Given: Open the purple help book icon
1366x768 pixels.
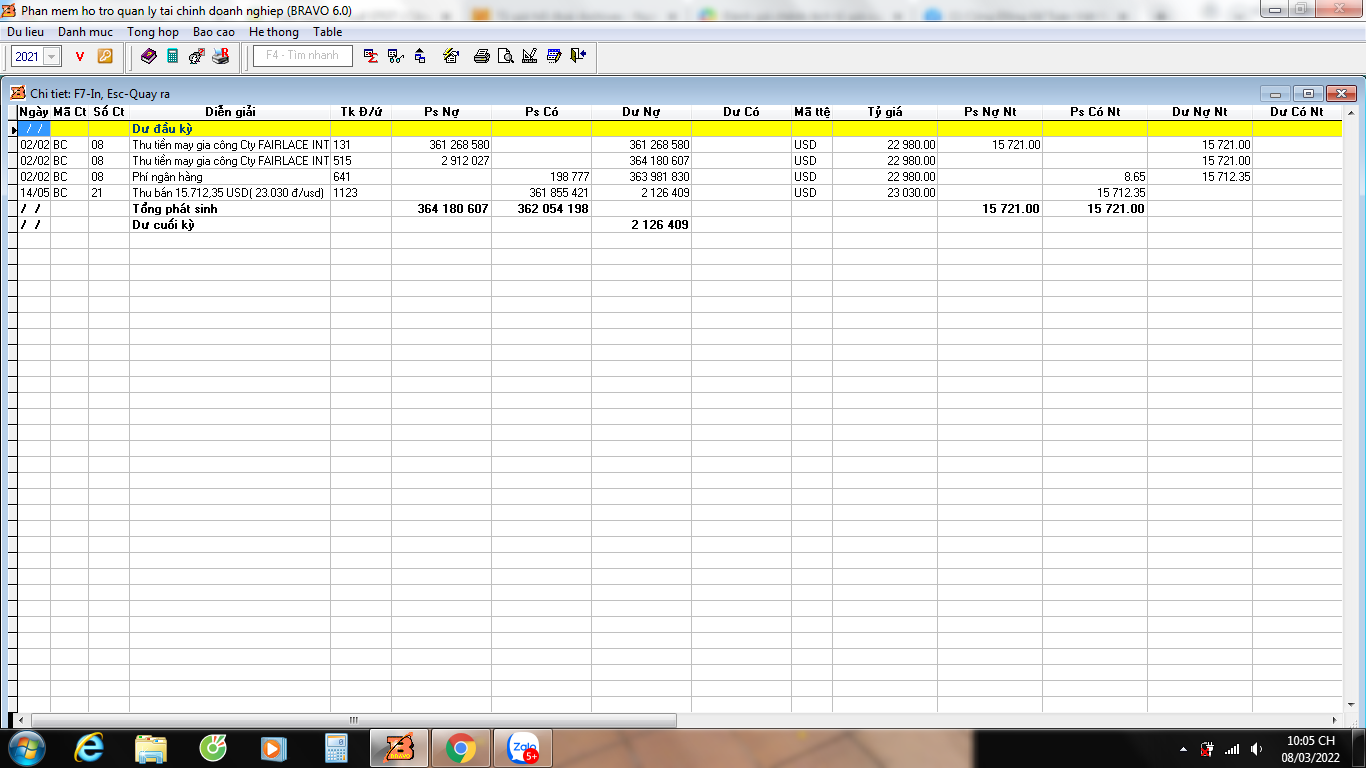Looking at the screenshot, I should (x=149, y=56).
